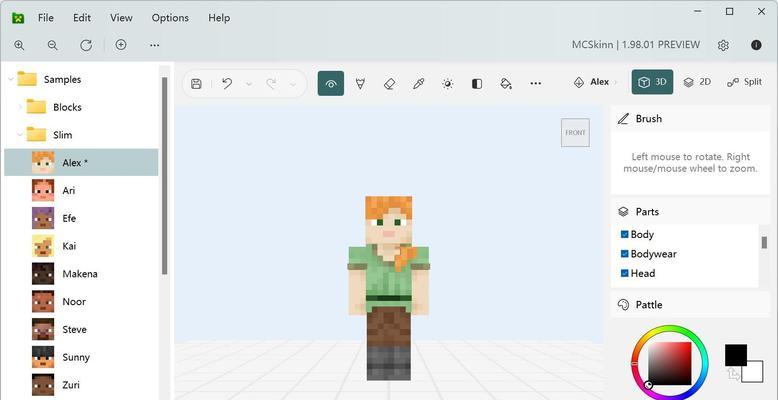Select the Efe skin
Image resolution: width=778 pixels, height=400 pixels.
pyautogui.click(x=81, y=218)
